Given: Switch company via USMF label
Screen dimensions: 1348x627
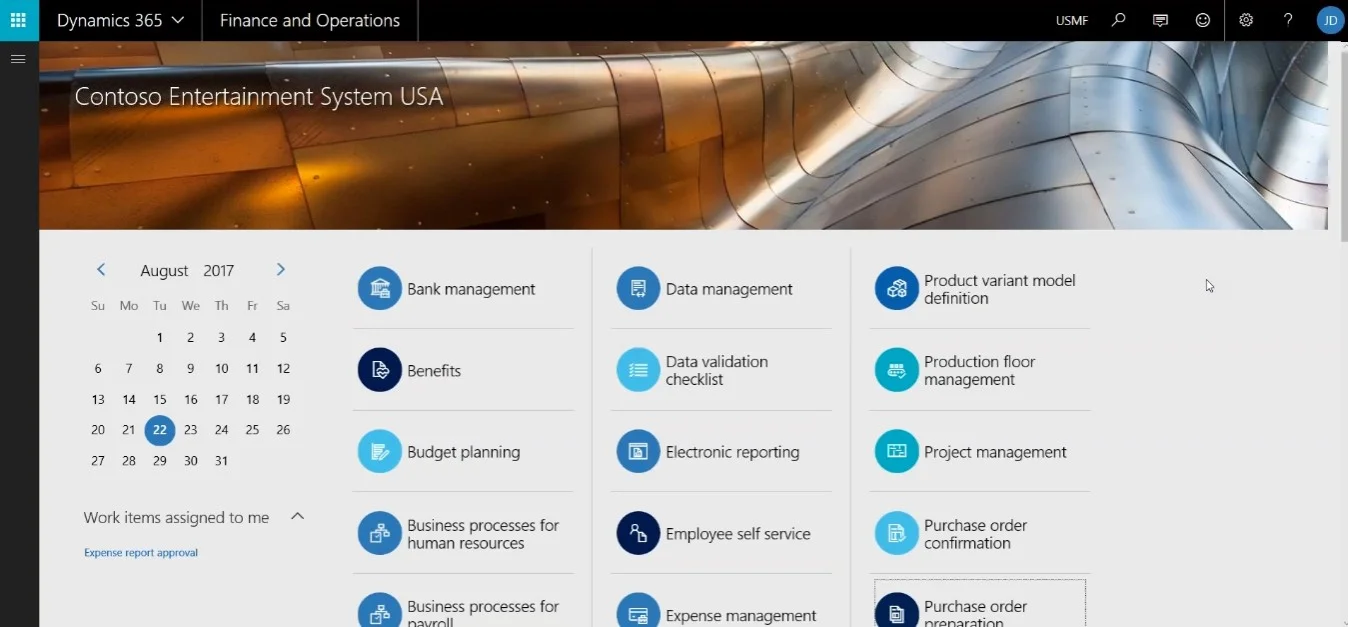Looking at the screenshot, I should tap(1072, 21).
